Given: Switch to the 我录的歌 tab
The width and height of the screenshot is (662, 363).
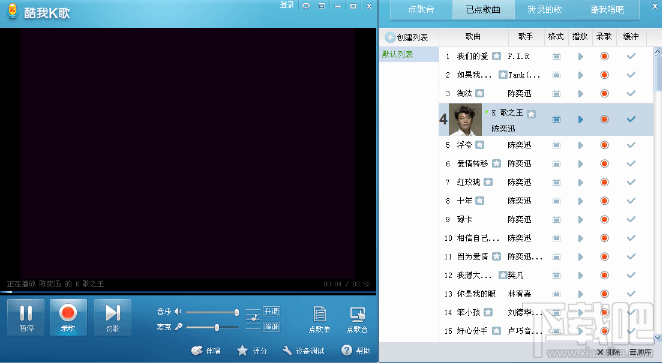Looking at the screenshot, I should (545, 9).
